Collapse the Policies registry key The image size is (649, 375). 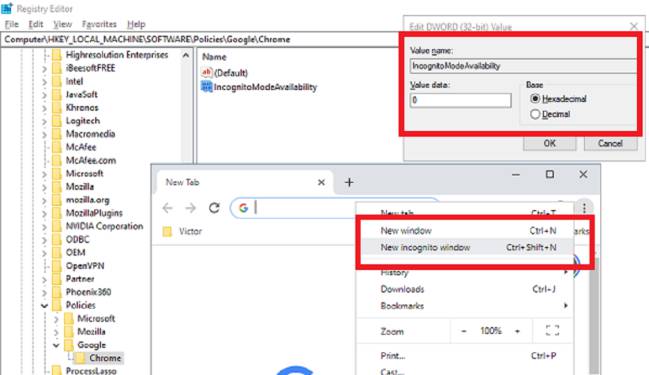point(44,306)
